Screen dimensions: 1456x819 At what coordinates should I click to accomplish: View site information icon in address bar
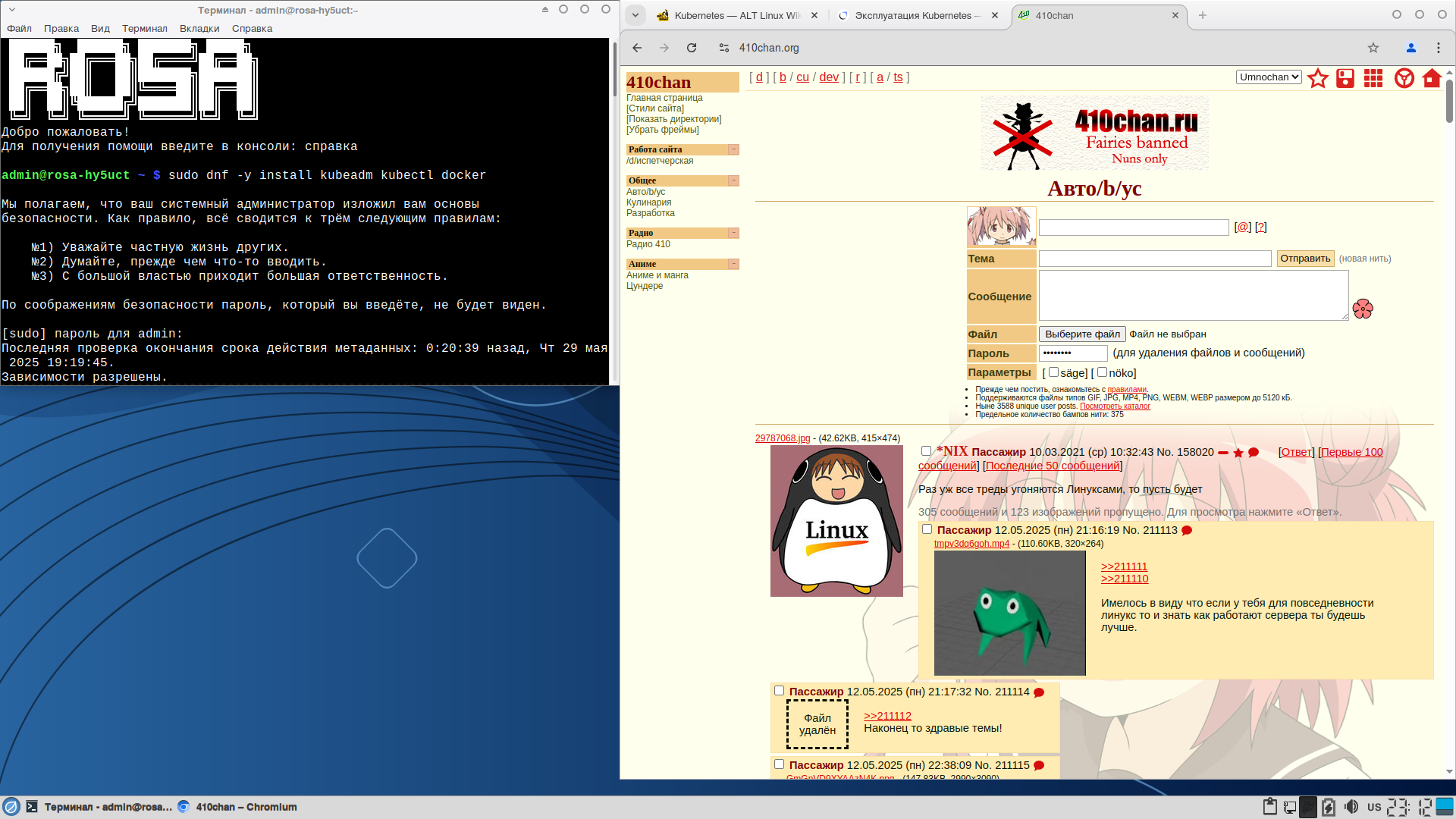coord(724,48)
